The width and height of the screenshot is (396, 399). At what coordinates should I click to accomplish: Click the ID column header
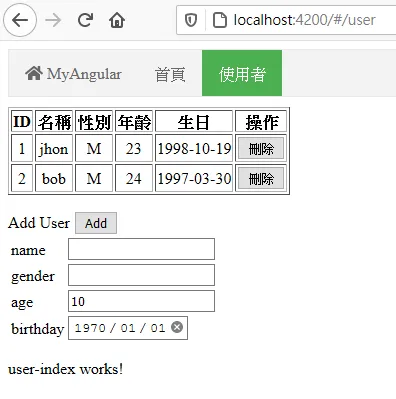(x=22, y=121)
